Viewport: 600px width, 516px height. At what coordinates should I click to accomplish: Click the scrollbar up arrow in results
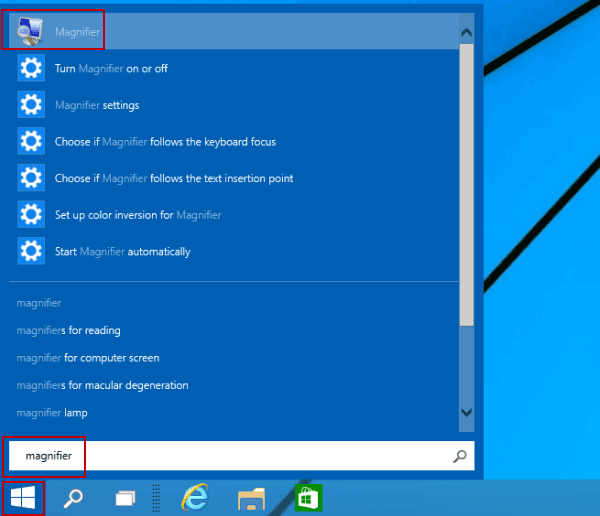point(466,32)
